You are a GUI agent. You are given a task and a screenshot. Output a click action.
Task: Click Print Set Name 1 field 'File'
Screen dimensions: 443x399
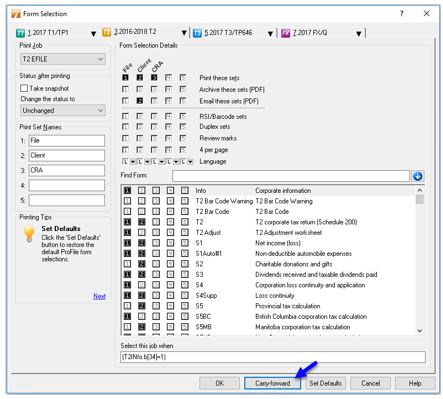coord(67,141)
